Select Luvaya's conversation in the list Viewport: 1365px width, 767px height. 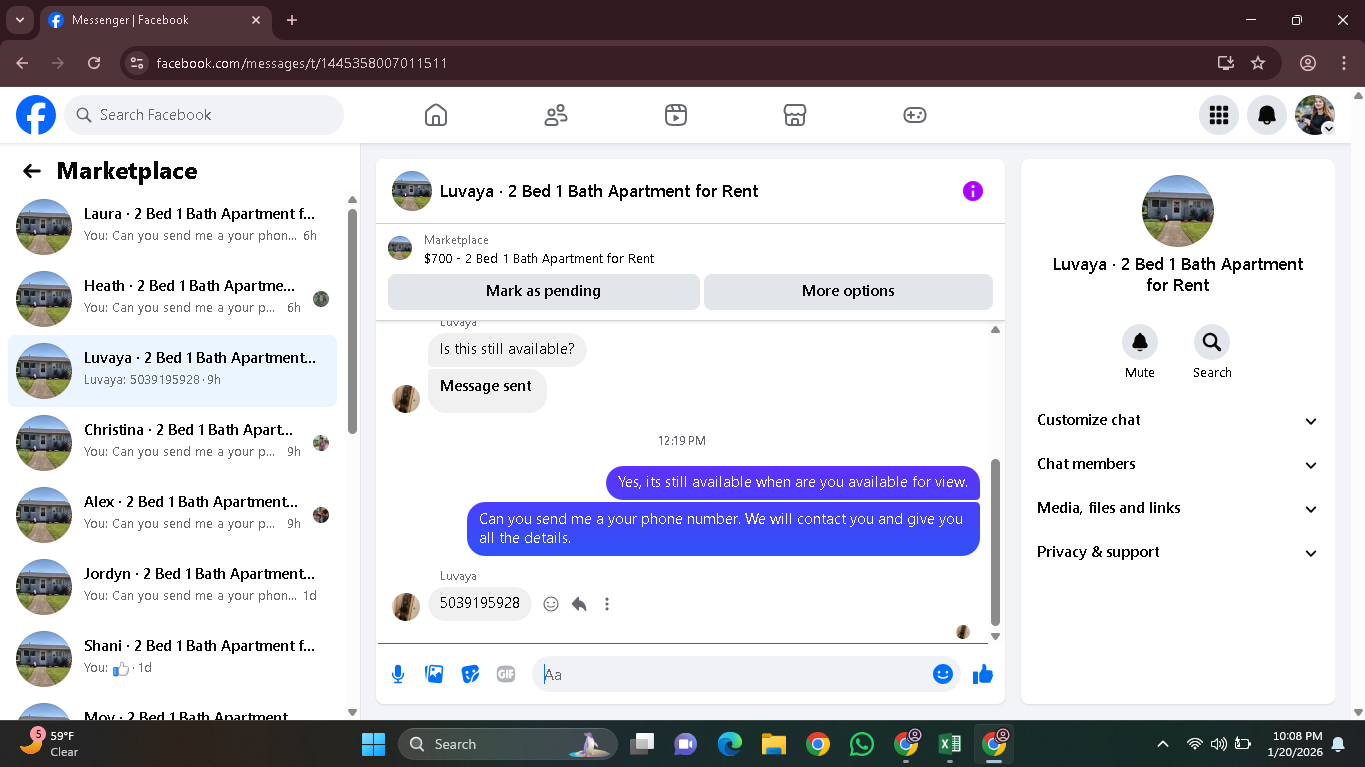172,371
